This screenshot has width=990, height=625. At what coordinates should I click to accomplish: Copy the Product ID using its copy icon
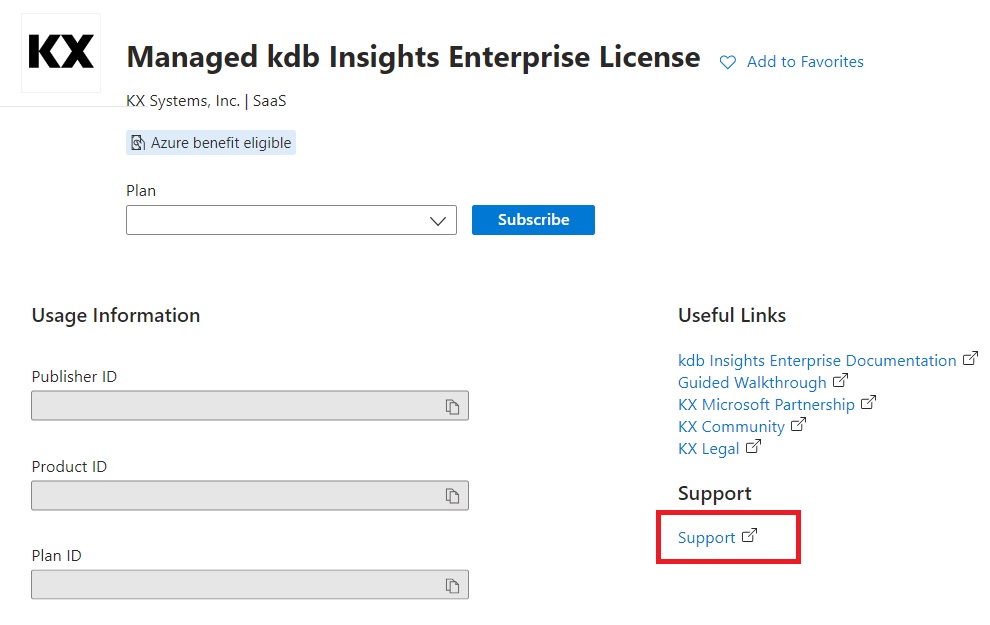point(452,496)
